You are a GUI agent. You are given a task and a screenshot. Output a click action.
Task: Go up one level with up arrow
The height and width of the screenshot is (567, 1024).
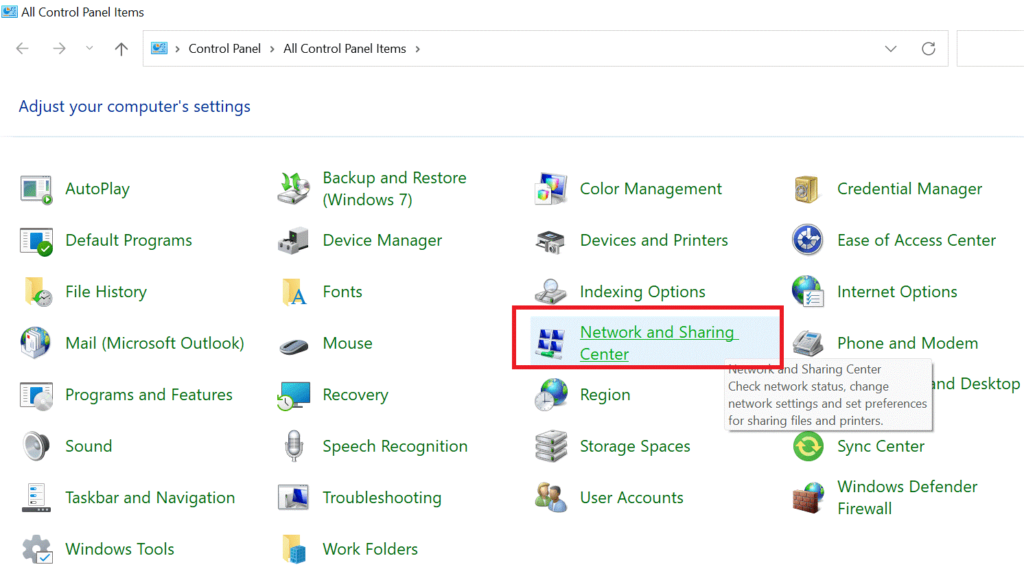121,48
